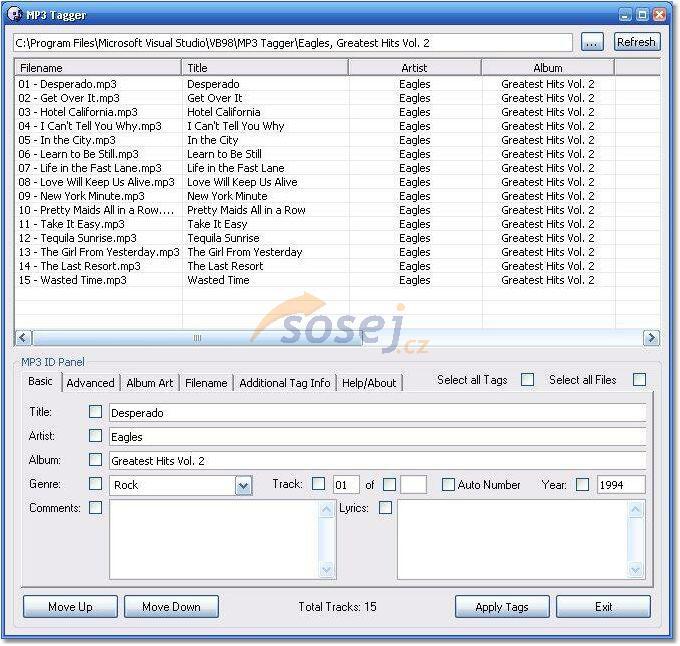Viewport: 680px width, 646px height.
Task: Tick the Title tag checkbox
Action: (95, 412)
